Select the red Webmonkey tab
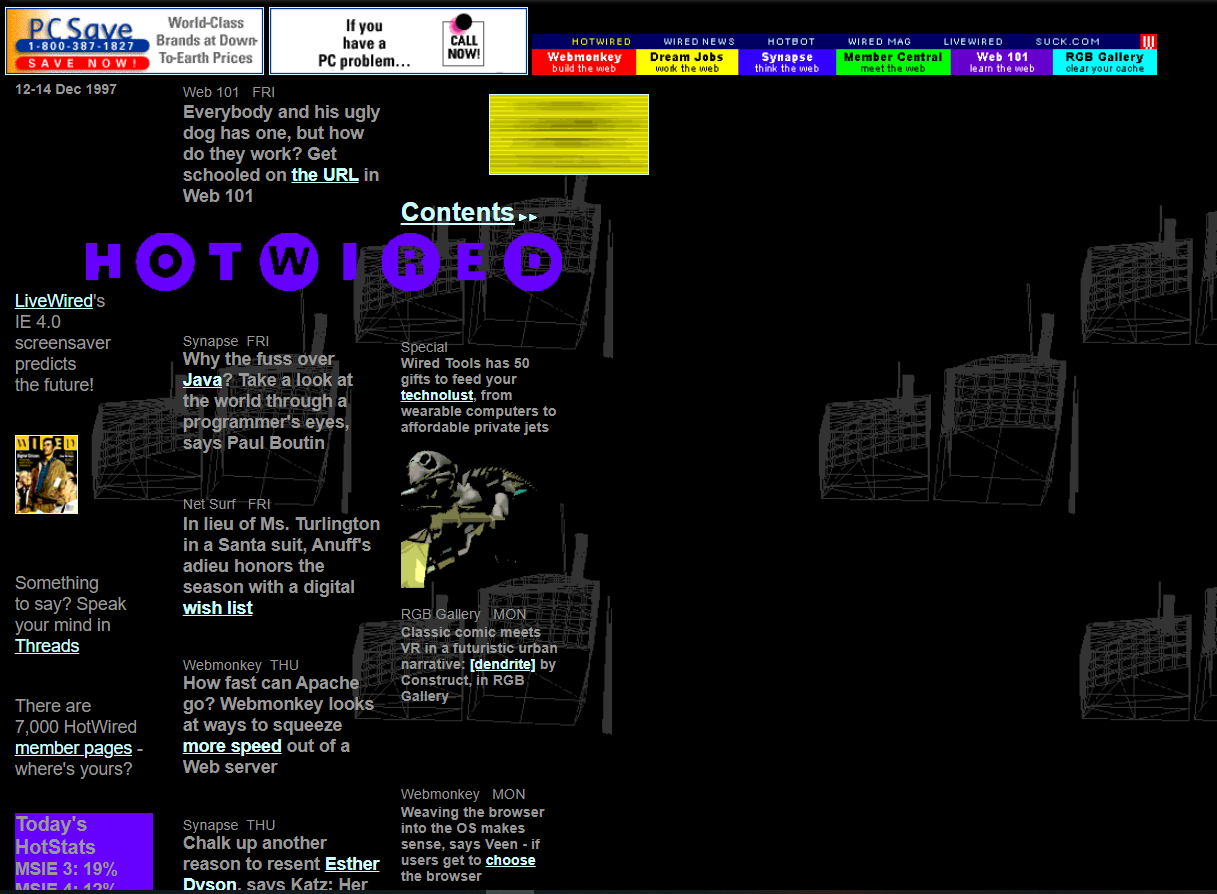The height and width of the screenshot is (894, 1217). [x=584, y=62]
